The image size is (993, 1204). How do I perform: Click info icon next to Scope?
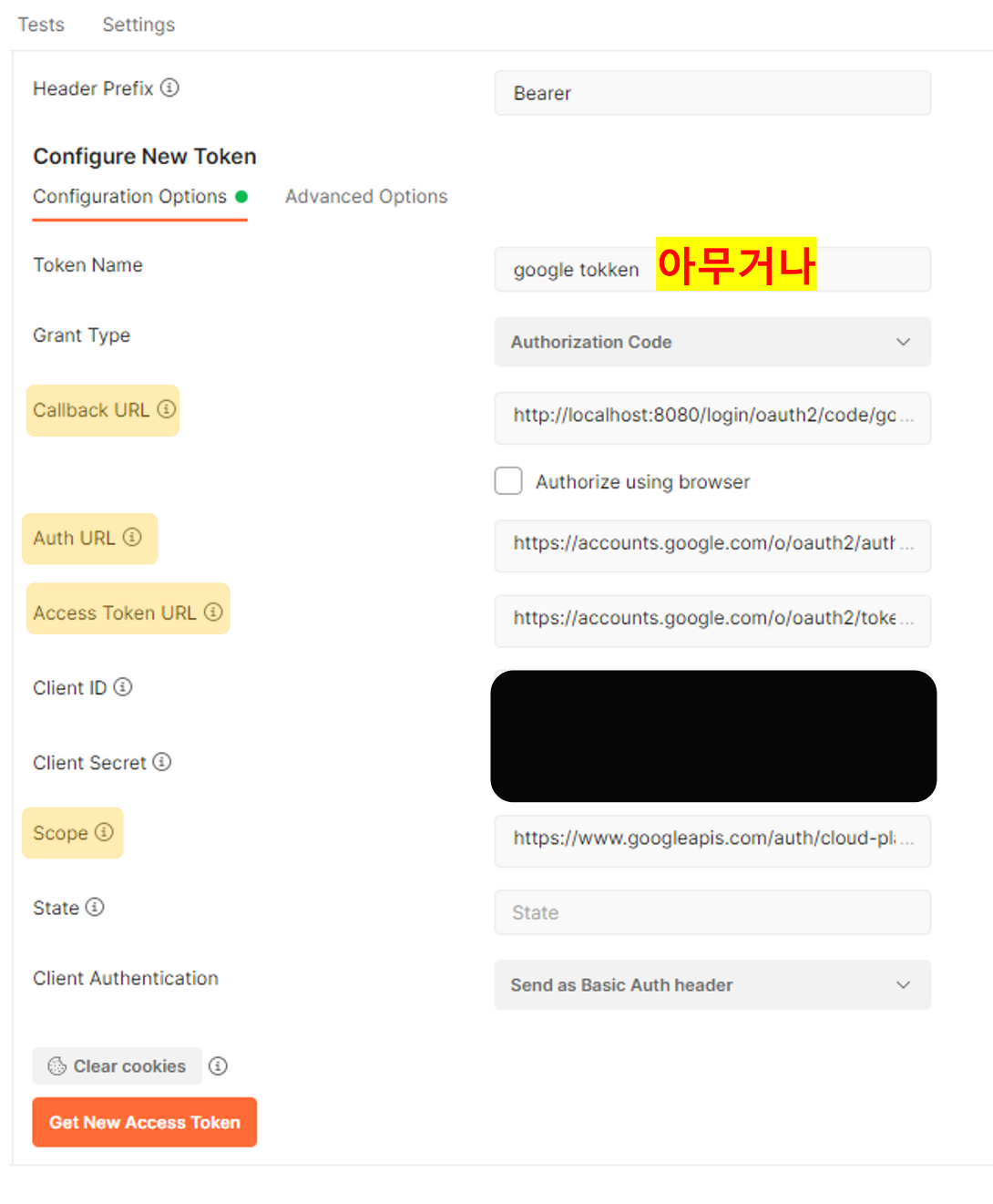click(104, 831)
